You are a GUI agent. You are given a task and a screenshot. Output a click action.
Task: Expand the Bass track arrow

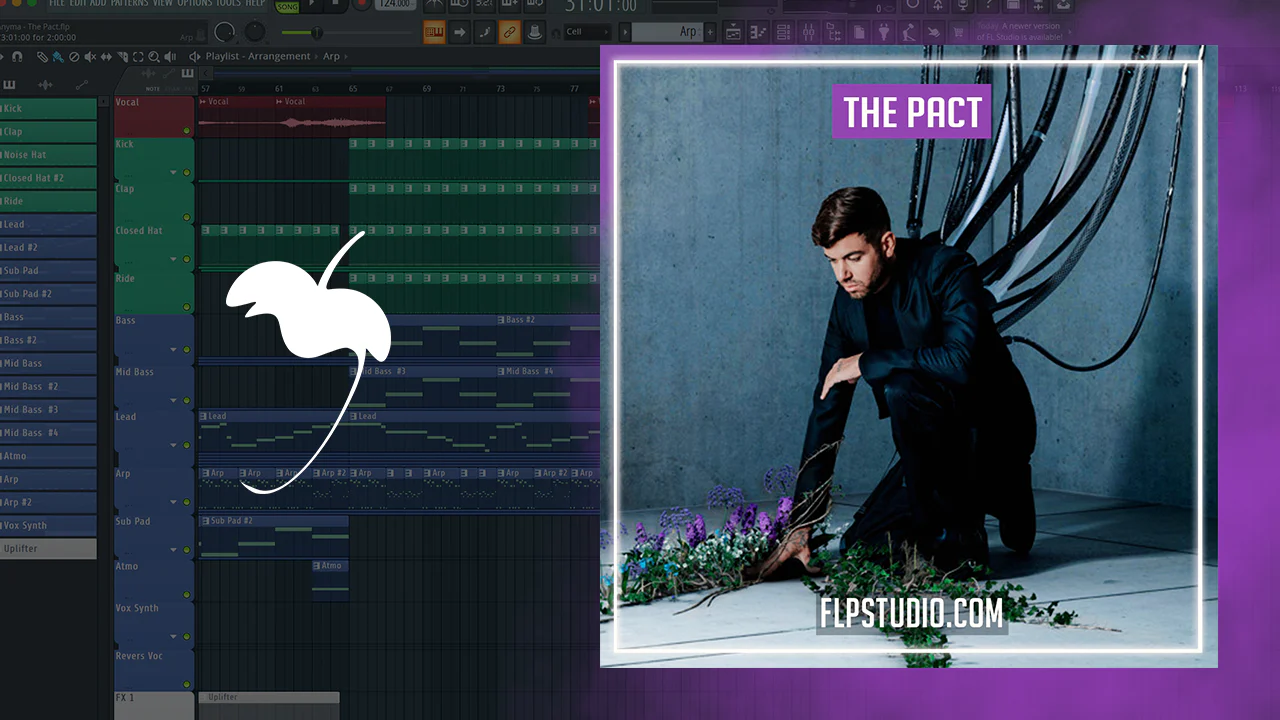point(173,349)
